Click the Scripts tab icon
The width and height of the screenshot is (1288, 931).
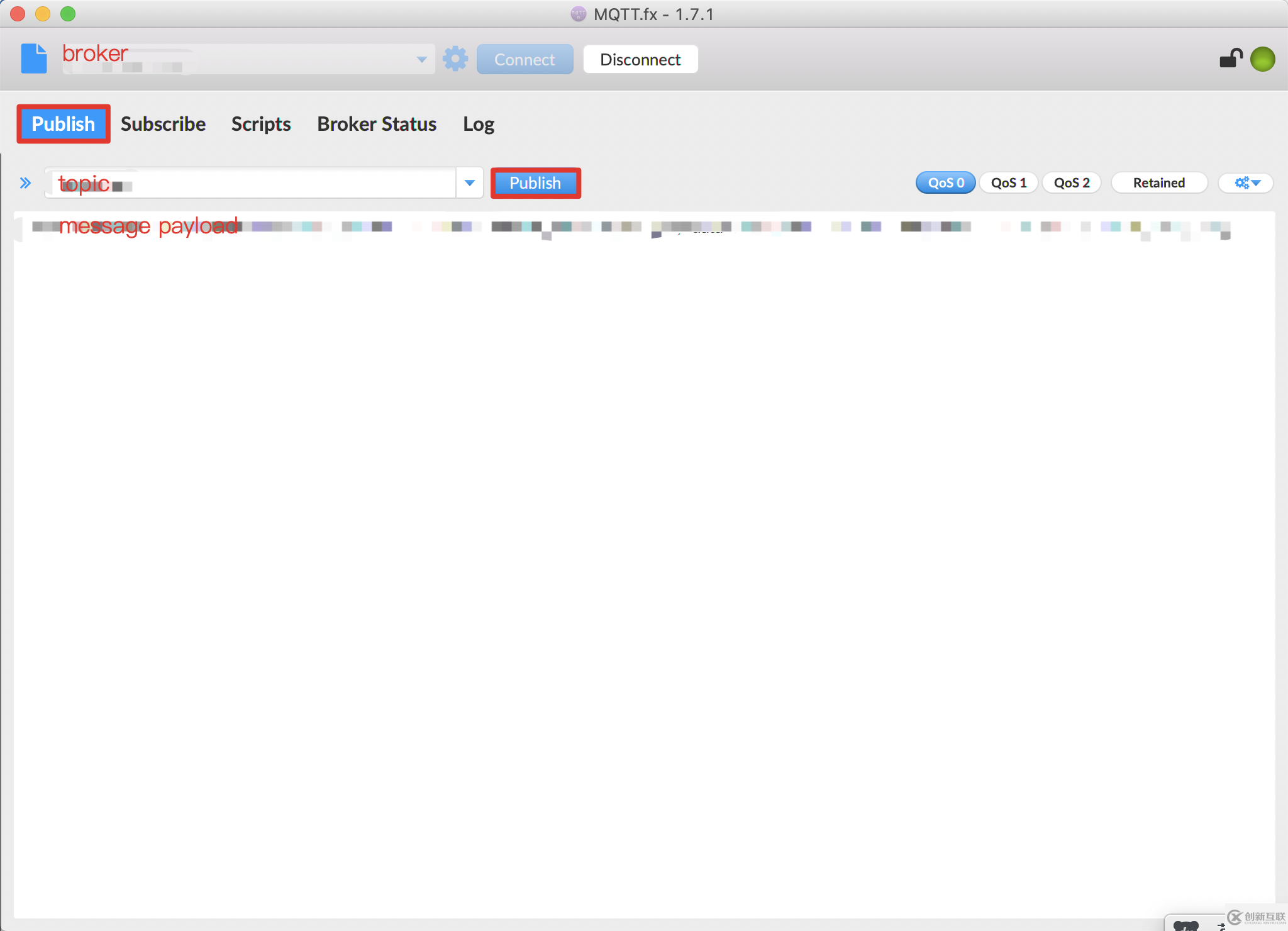tap(261, 123)
